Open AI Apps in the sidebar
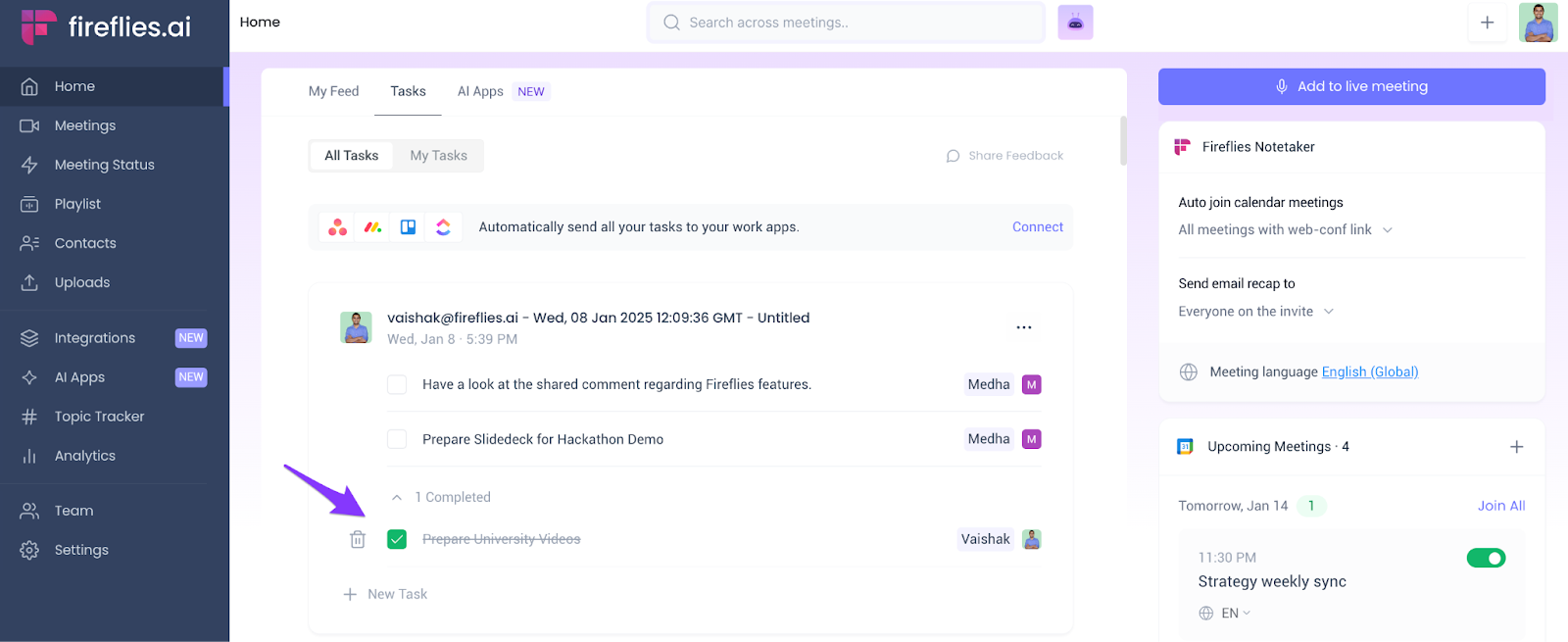Viewport: 1568px width, 642px height. 114,377
